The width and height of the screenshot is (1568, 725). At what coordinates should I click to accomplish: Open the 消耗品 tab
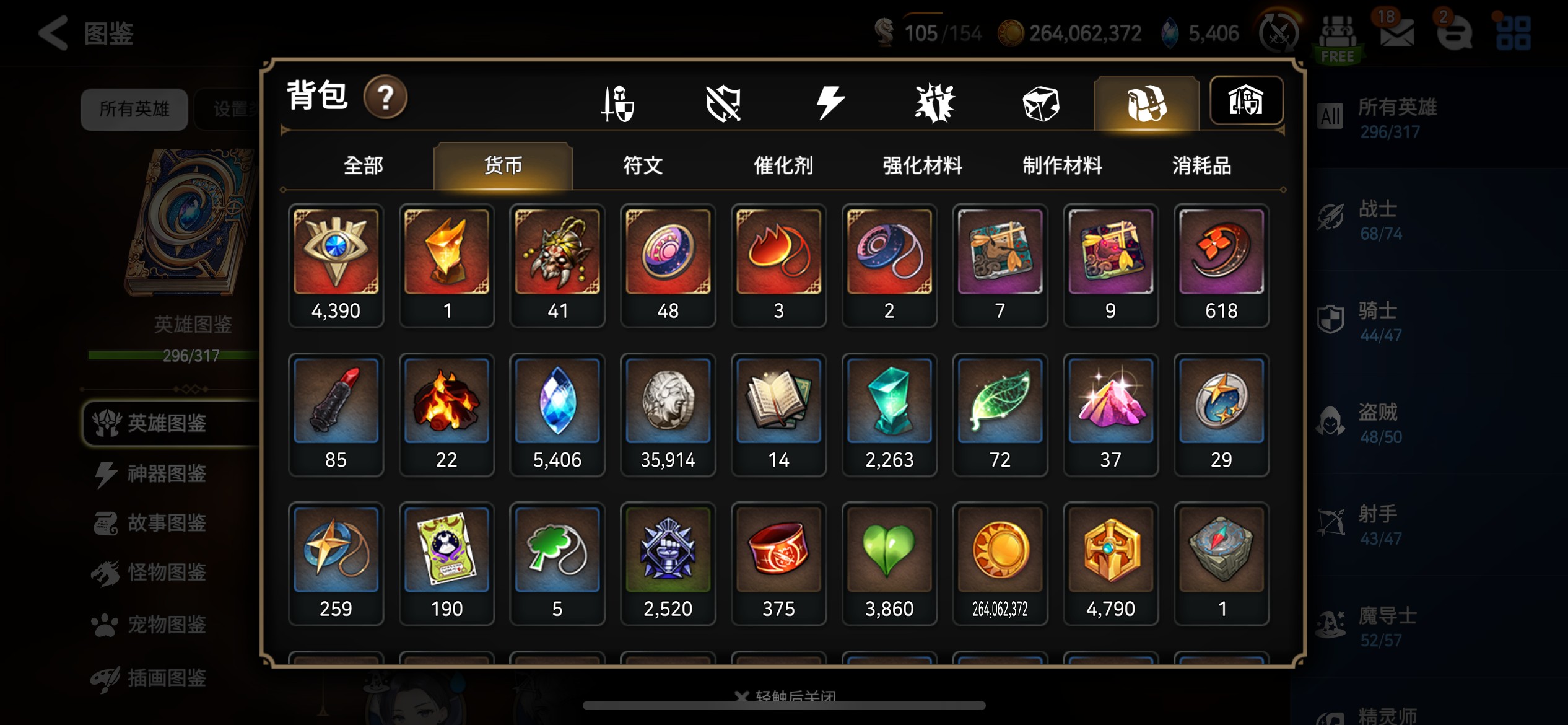(1201, 165)
